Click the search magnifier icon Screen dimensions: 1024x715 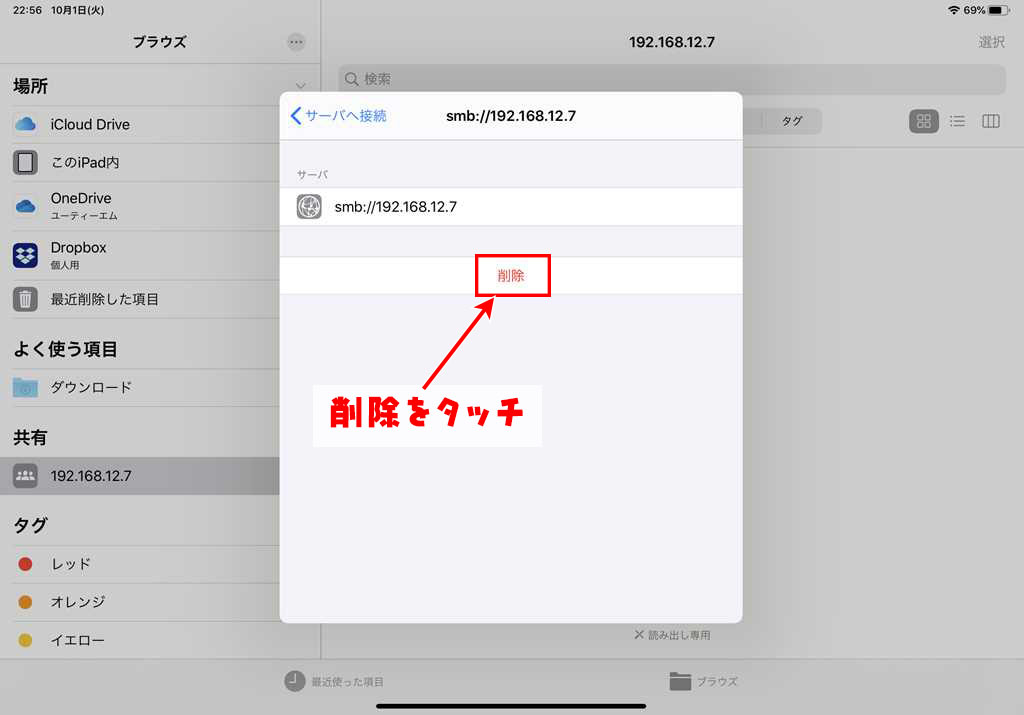(351, 79)
